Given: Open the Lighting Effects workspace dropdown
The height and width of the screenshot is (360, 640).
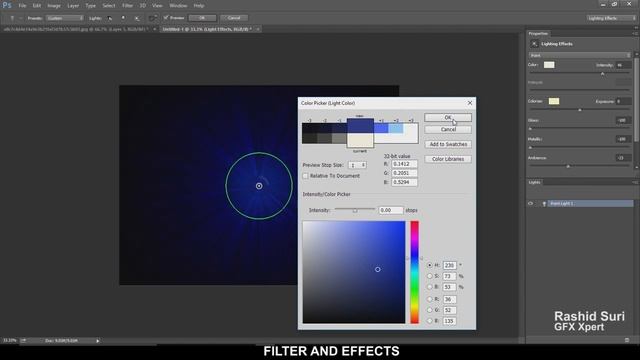Looking at the screenshot, I should pos(611,18).
